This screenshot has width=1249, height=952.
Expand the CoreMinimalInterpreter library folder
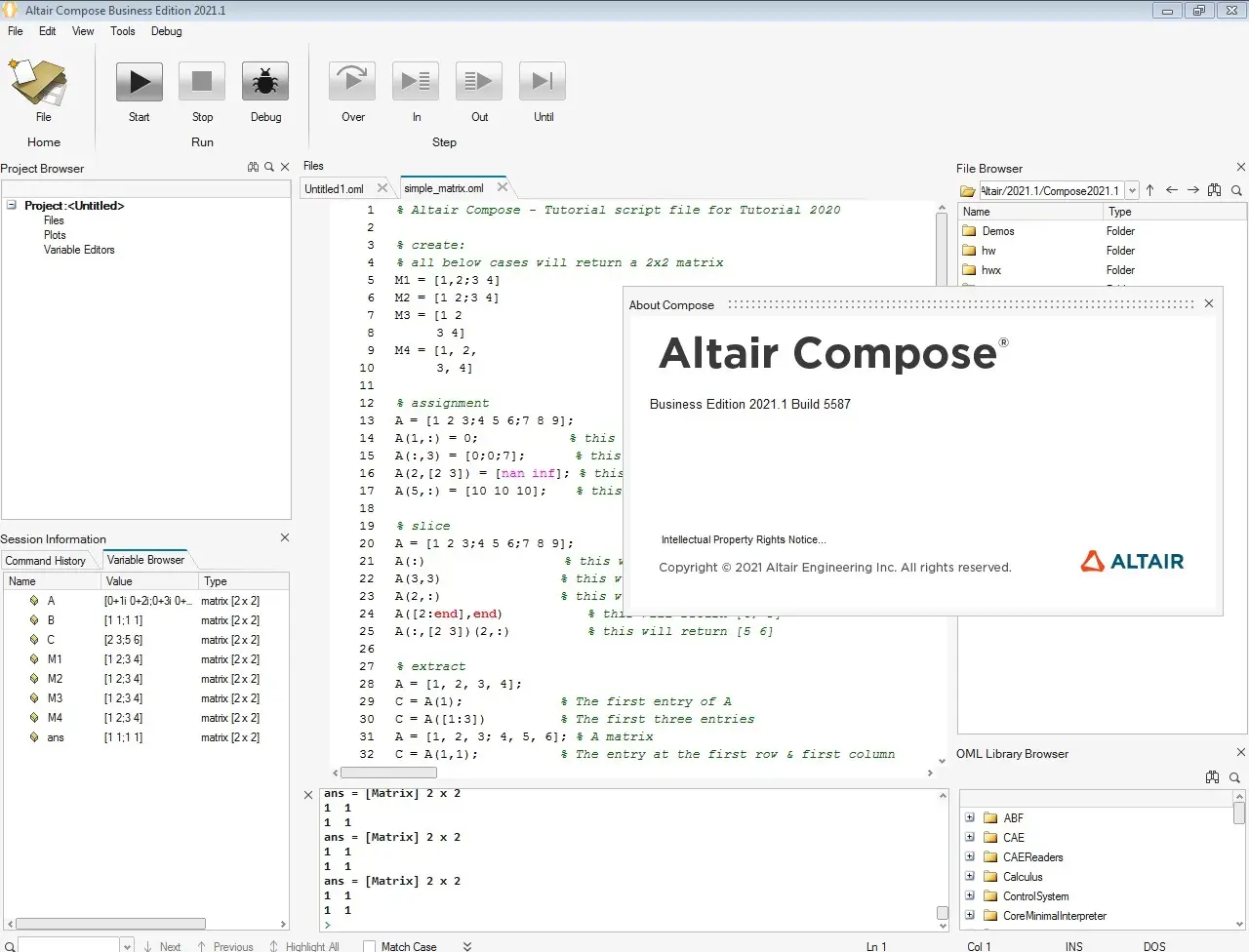[970, 915]
